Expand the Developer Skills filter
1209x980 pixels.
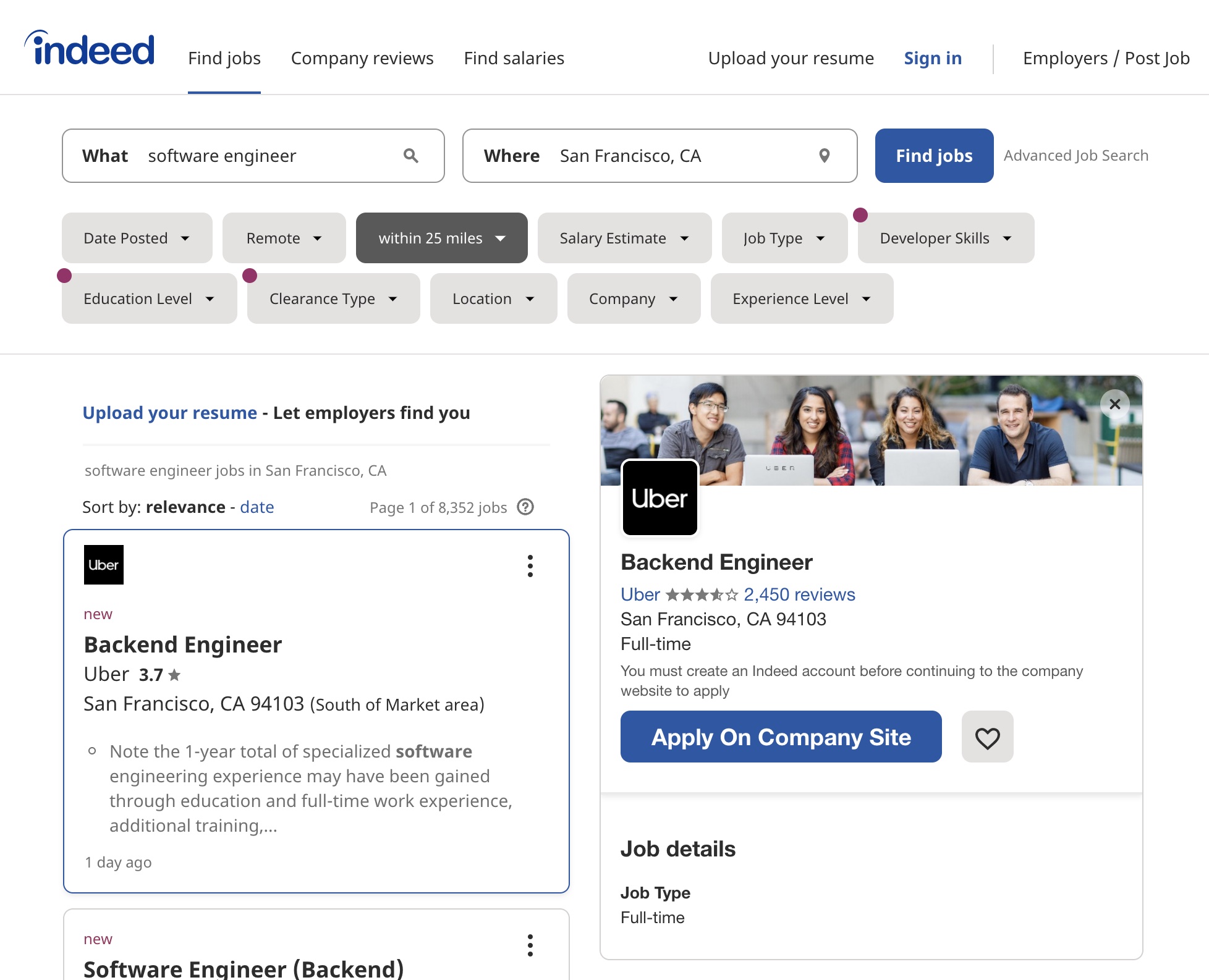pos(946,238)
